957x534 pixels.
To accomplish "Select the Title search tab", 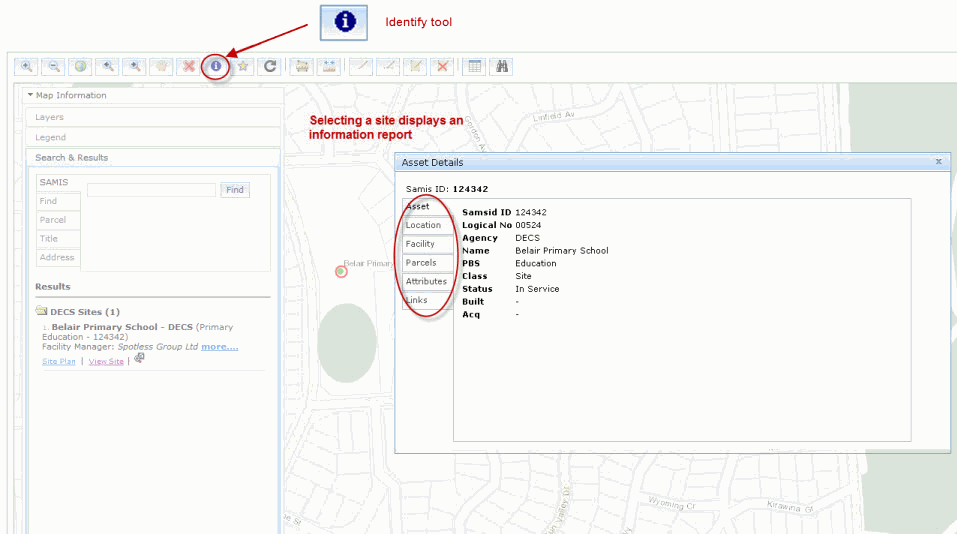I will [x=59, y=239].
